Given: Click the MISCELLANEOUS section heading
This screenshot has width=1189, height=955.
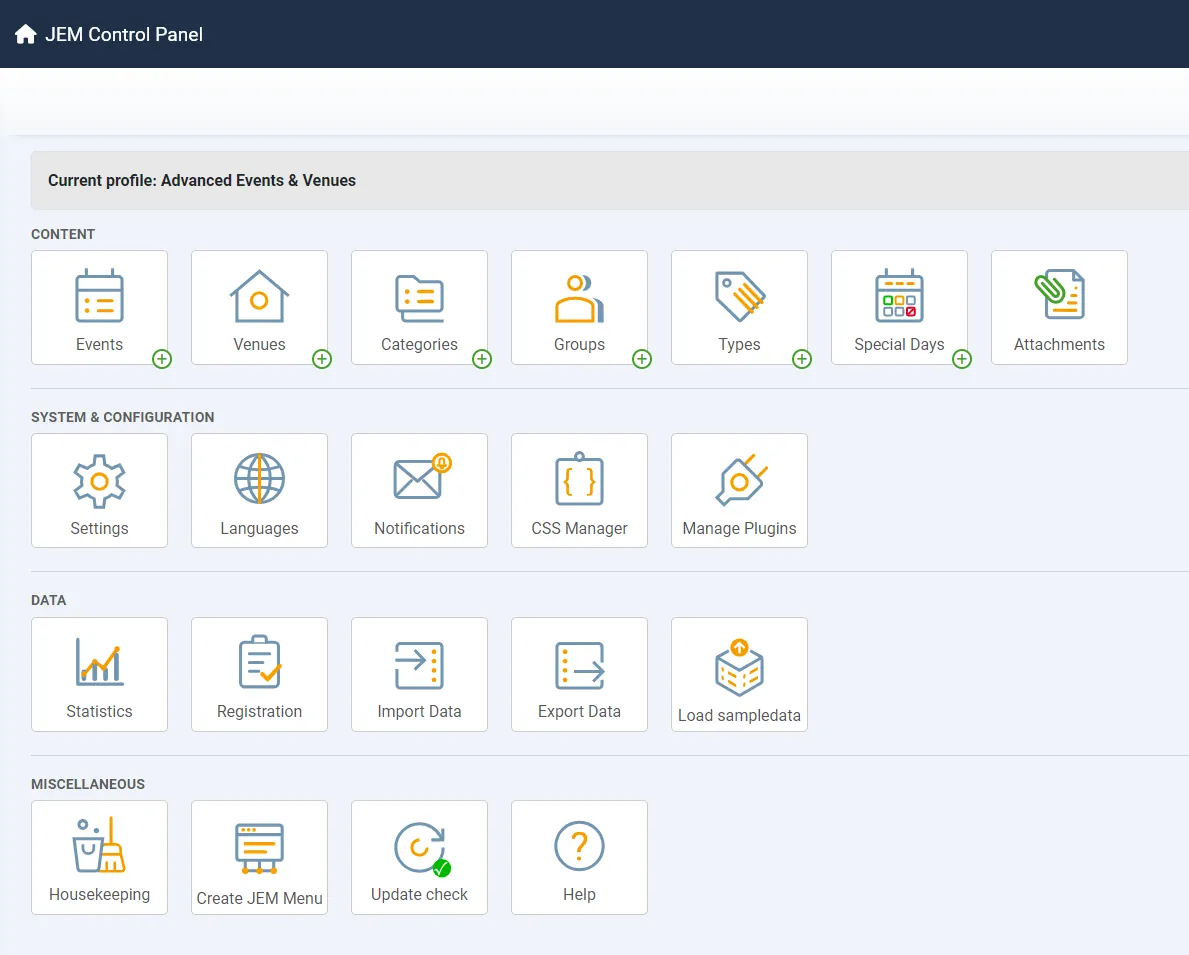Looking at the screenshot, I should [88, 784].
